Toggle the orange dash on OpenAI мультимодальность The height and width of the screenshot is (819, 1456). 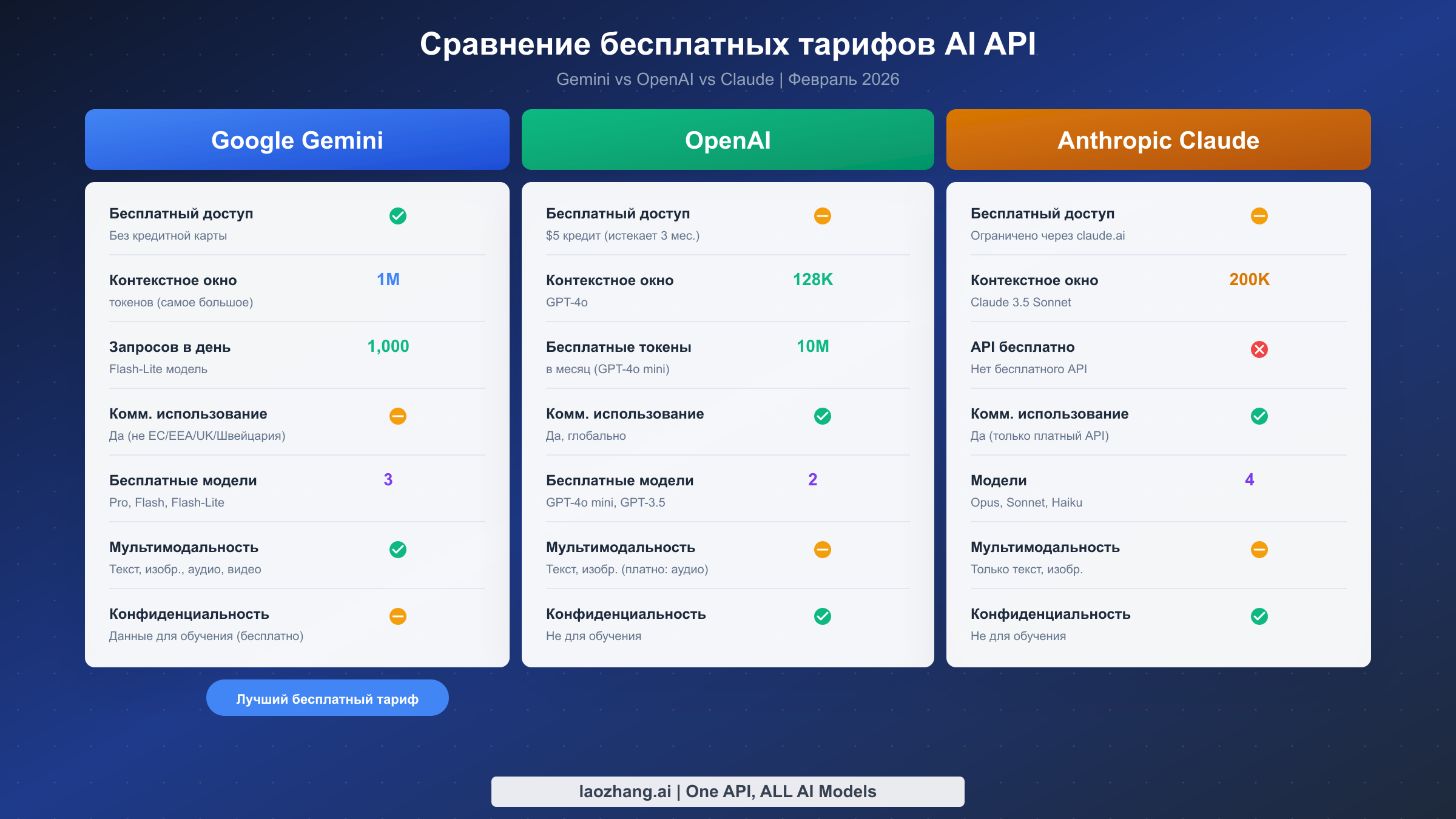[x=822, y=550]
